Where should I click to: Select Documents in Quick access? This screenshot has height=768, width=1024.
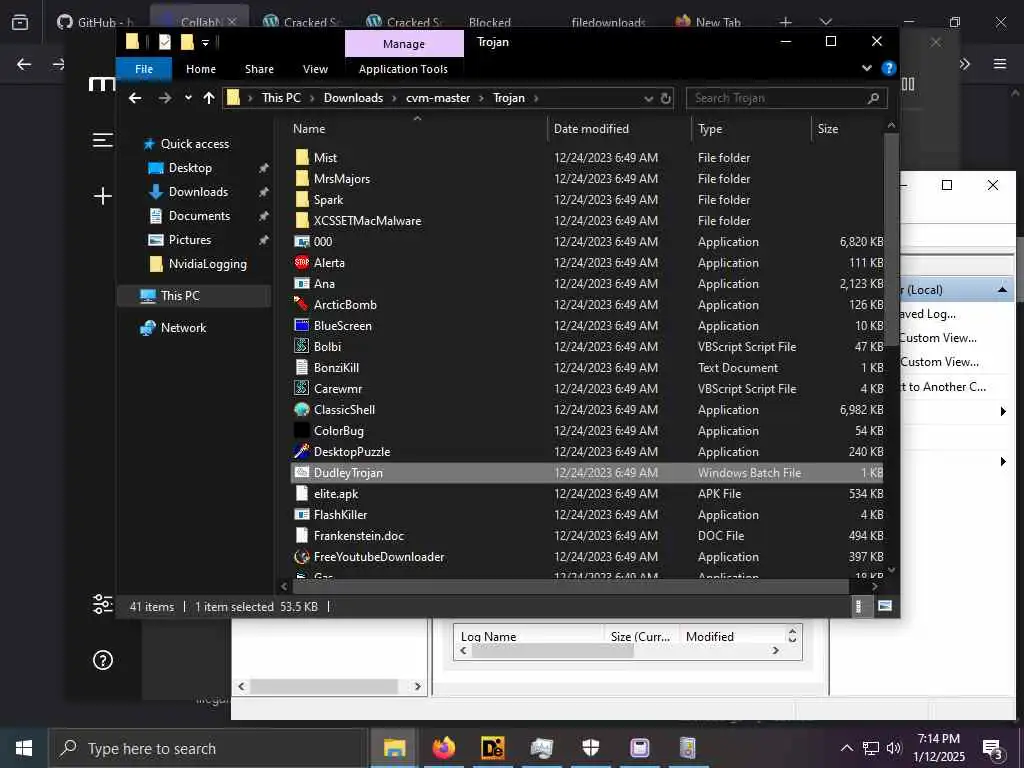(199, 216)
